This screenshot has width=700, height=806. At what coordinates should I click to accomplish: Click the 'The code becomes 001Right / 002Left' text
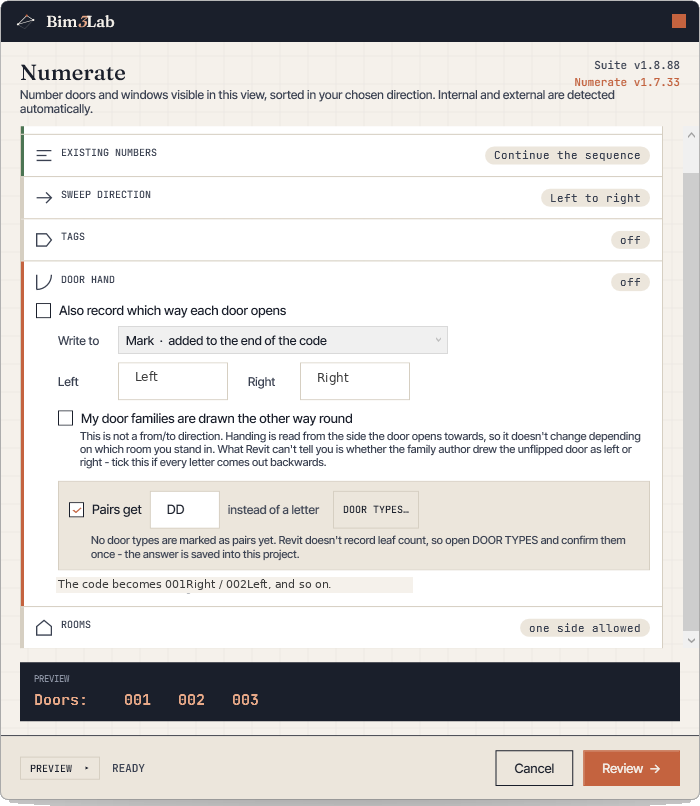click(194, 584)
